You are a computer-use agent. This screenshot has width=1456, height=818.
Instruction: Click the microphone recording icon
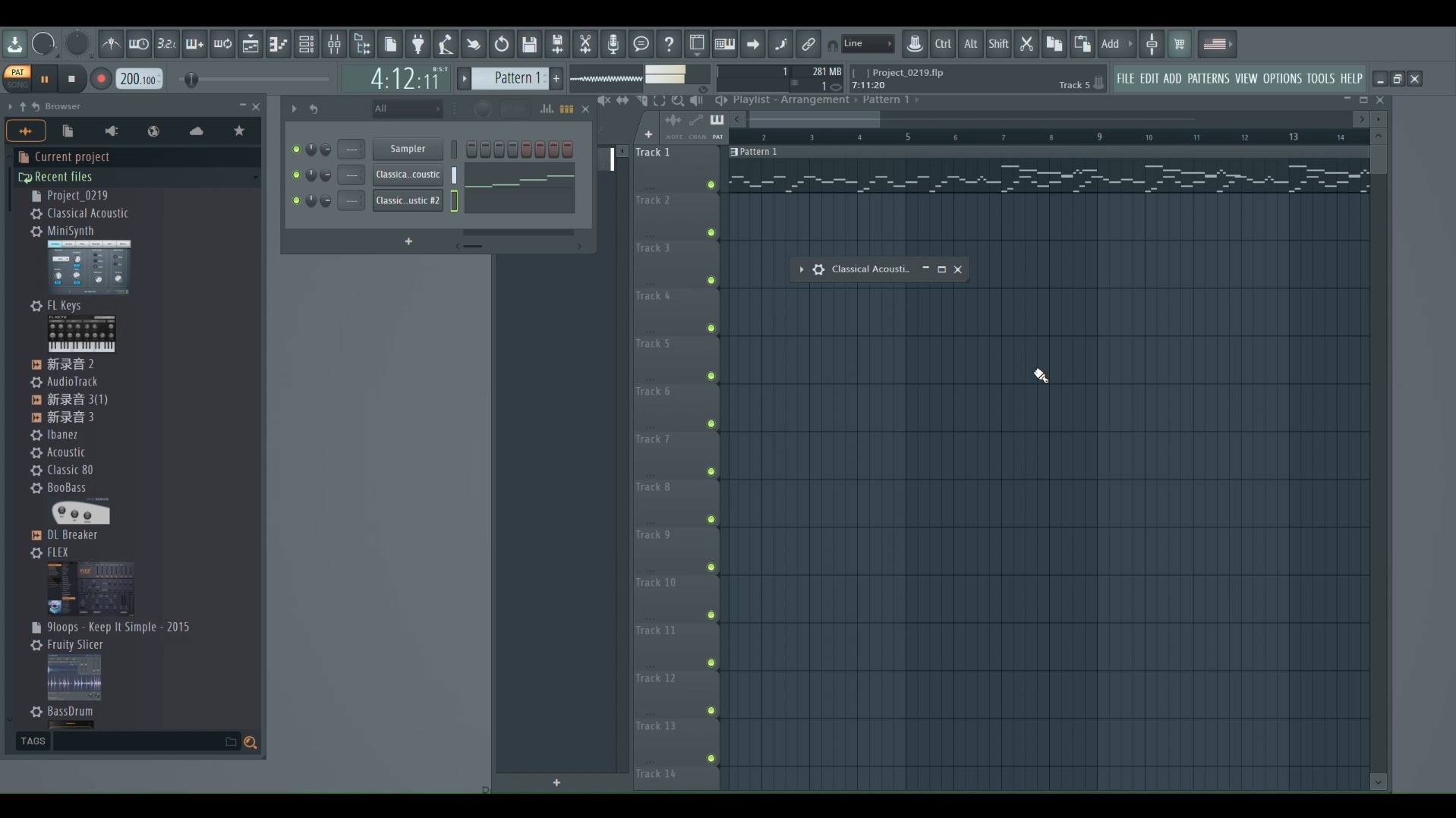(613, 44)
